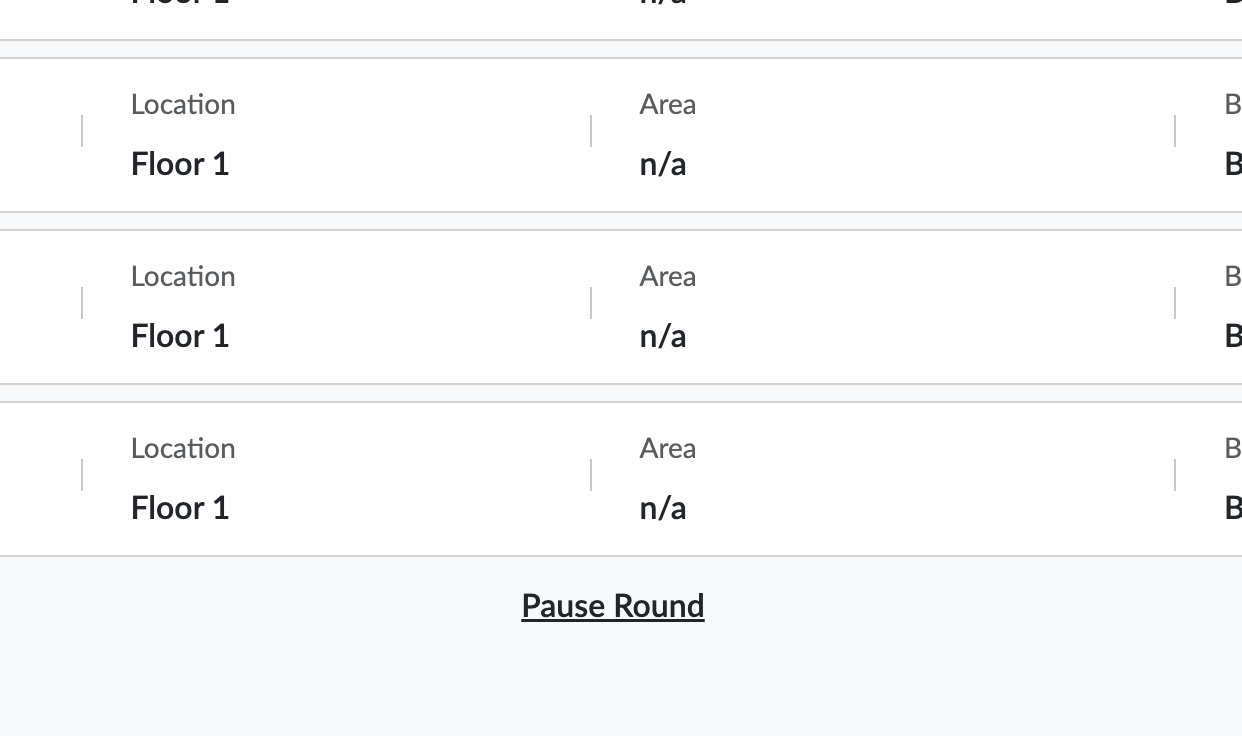Image resolution: width=1242 pixels, height=736 pixels.
Task: Click cut-off B column label in middle row
Action: tap(1233, 277)
